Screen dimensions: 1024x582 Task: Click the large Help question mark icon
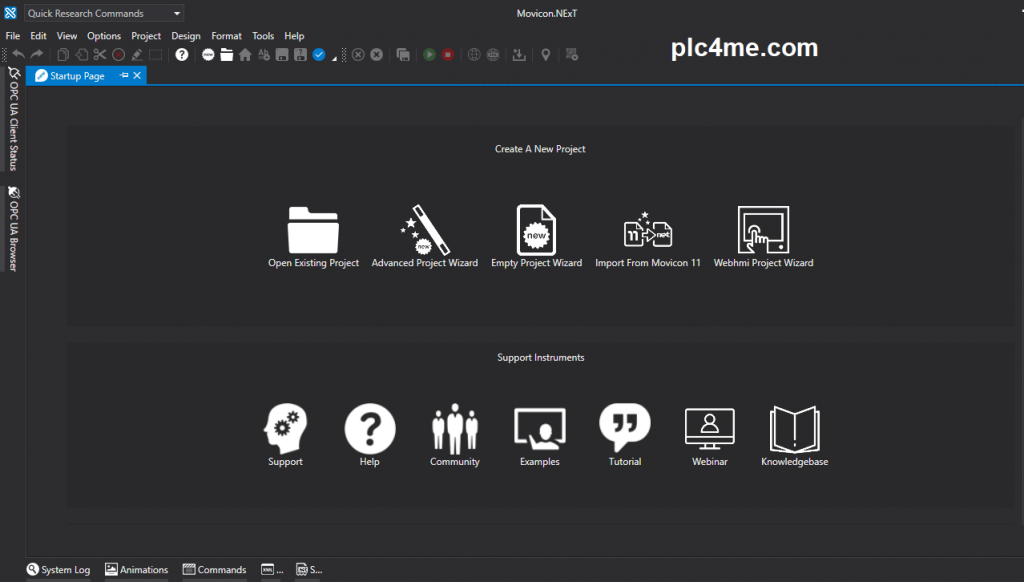pos(370,428)
